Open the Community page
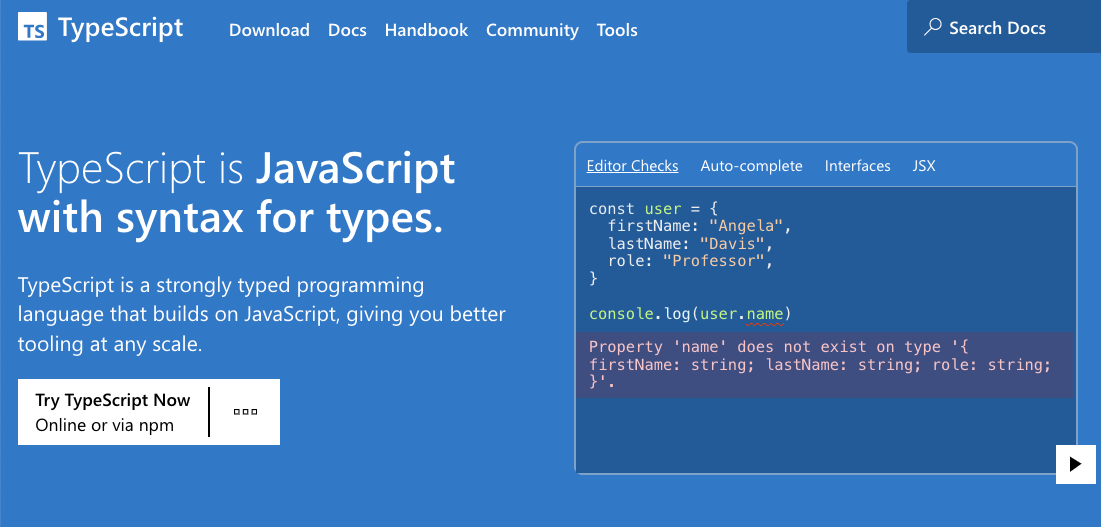The height and width of the screenshot is (527, 1101). (532, 30)
